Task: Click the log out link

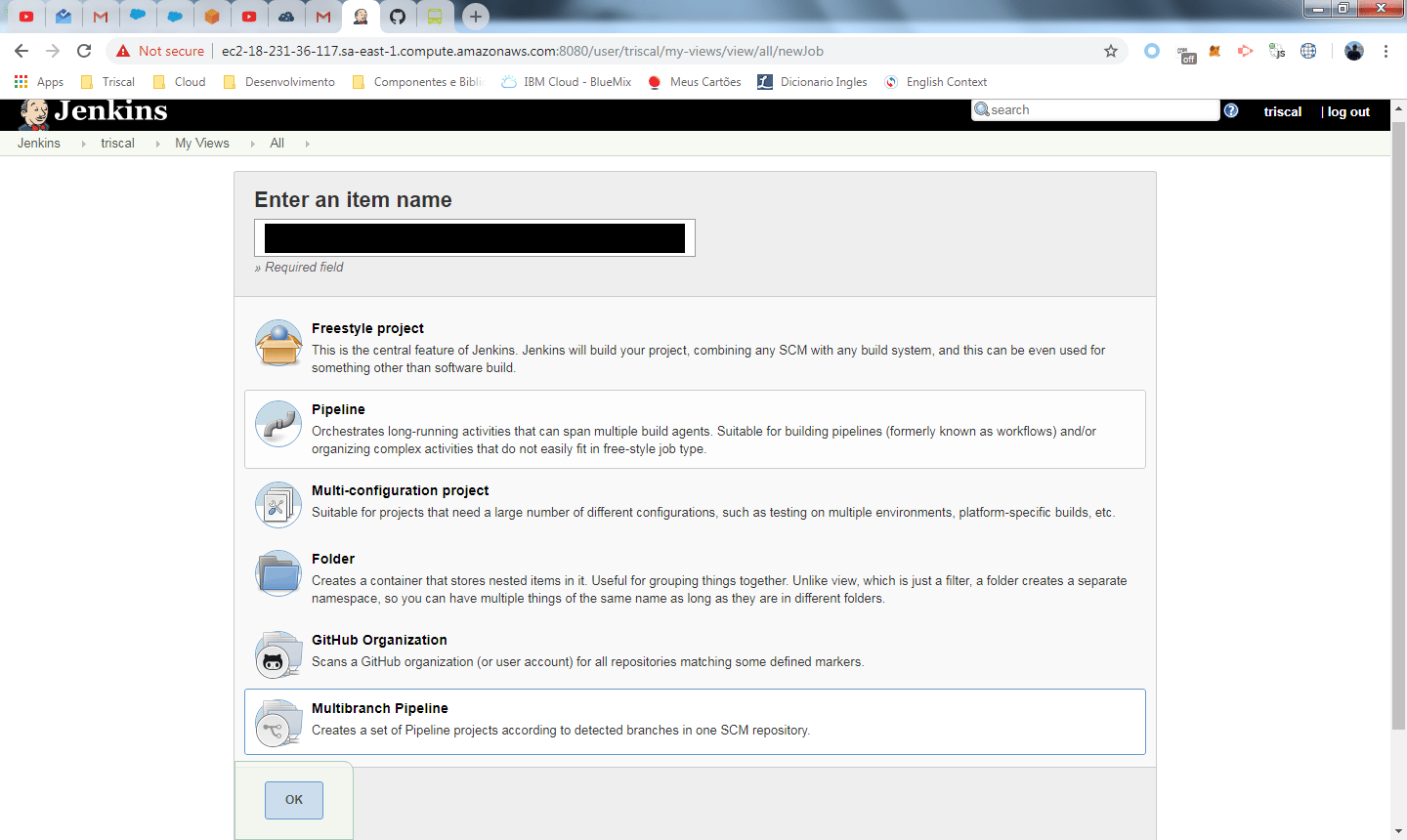Action: click(x=1348, y=111)
